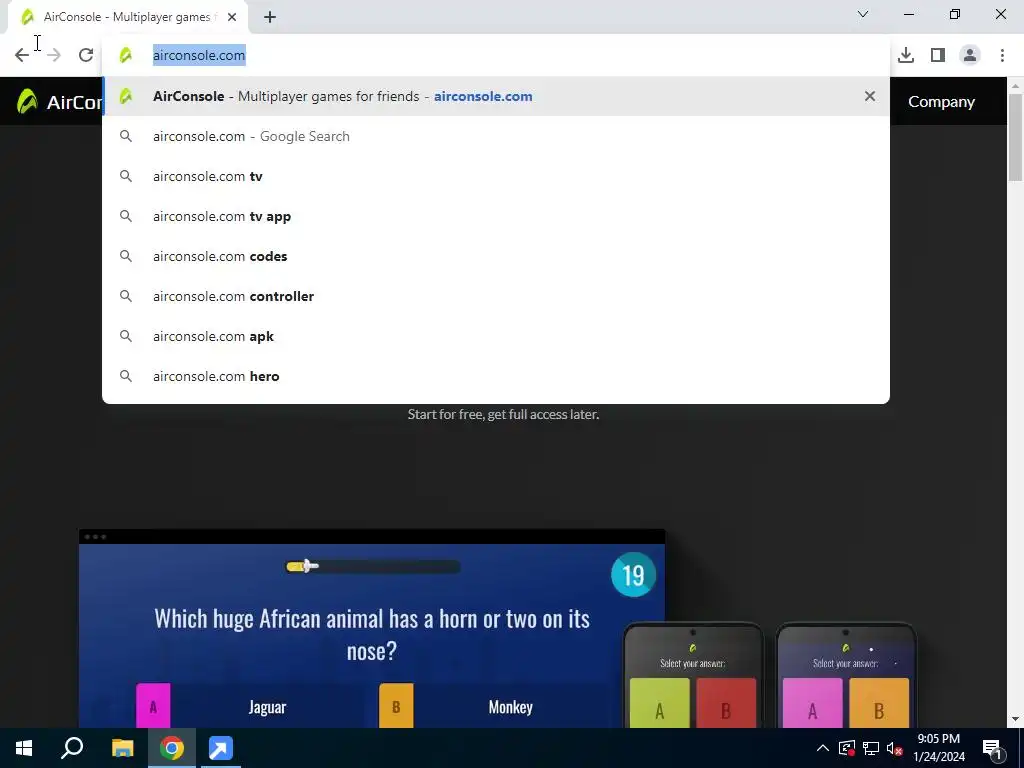Click the muted volume icon in the tray
The width and height of the screenshot is (1024, 768).
point(895,748)
